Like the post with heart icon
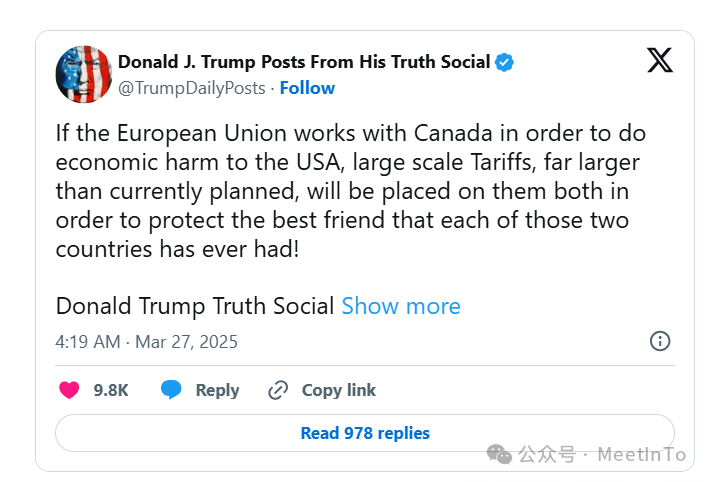The width and height of the screenshot is (709, 482). 69,390
